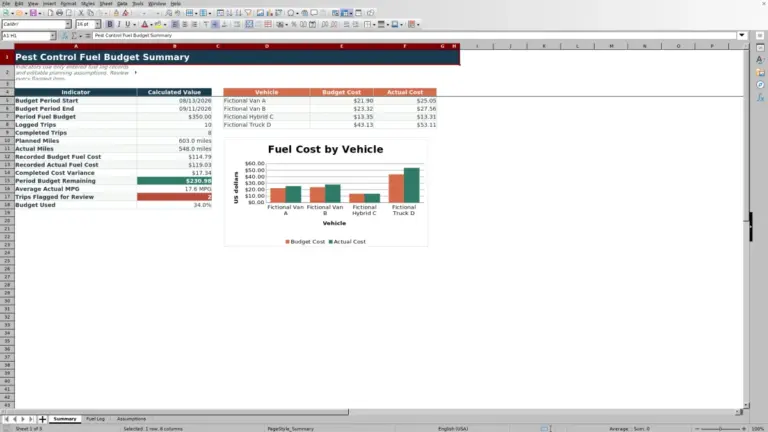Open the Background Color dropdown arrow

pyautogui.click(x=165, y=24)
